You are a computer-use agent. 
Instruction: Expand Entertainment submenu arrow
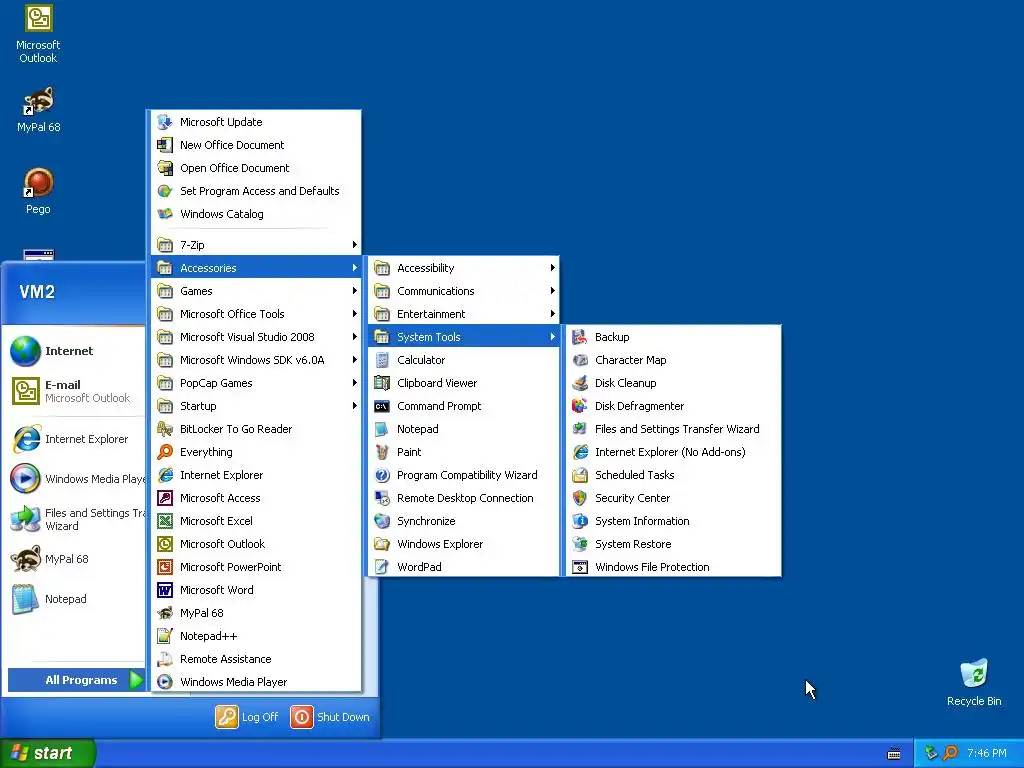point(552,313)
